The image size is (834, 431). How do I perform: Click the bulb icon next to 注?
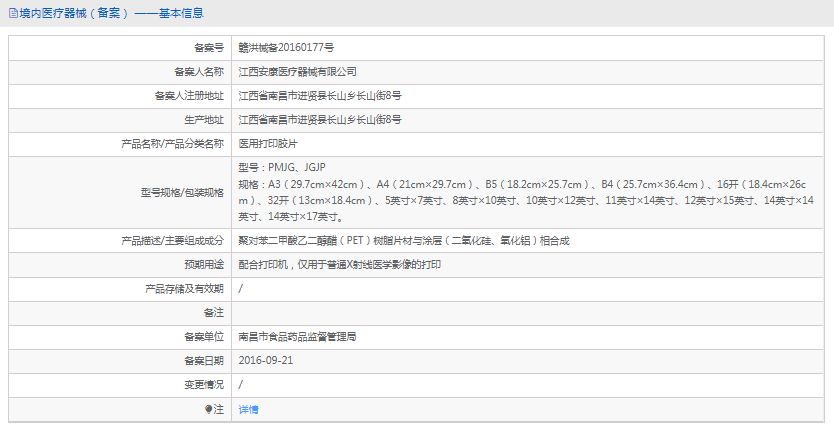coord(208,409)
